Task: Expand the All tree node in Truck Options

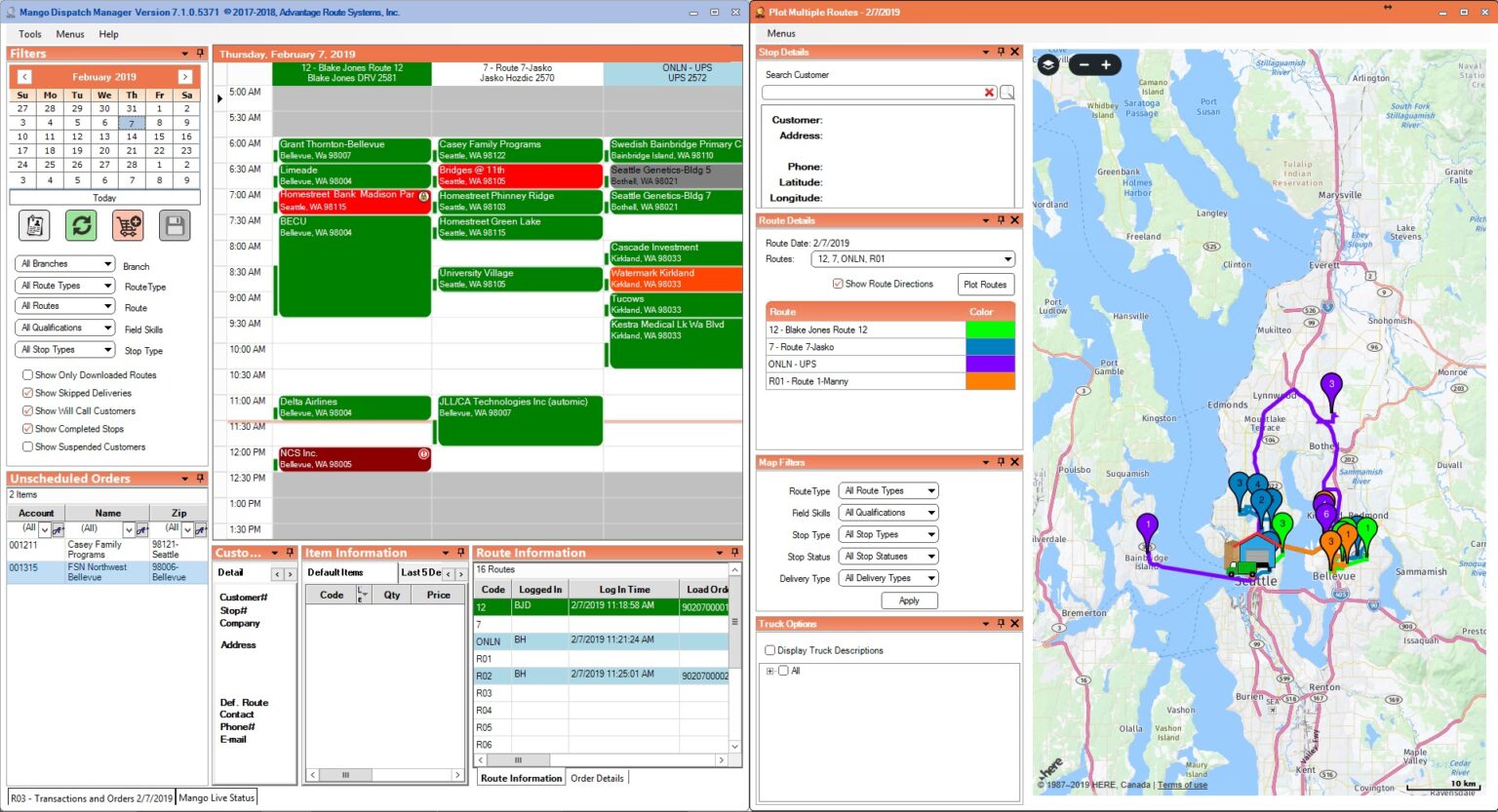Action: [x=770, y=671]
